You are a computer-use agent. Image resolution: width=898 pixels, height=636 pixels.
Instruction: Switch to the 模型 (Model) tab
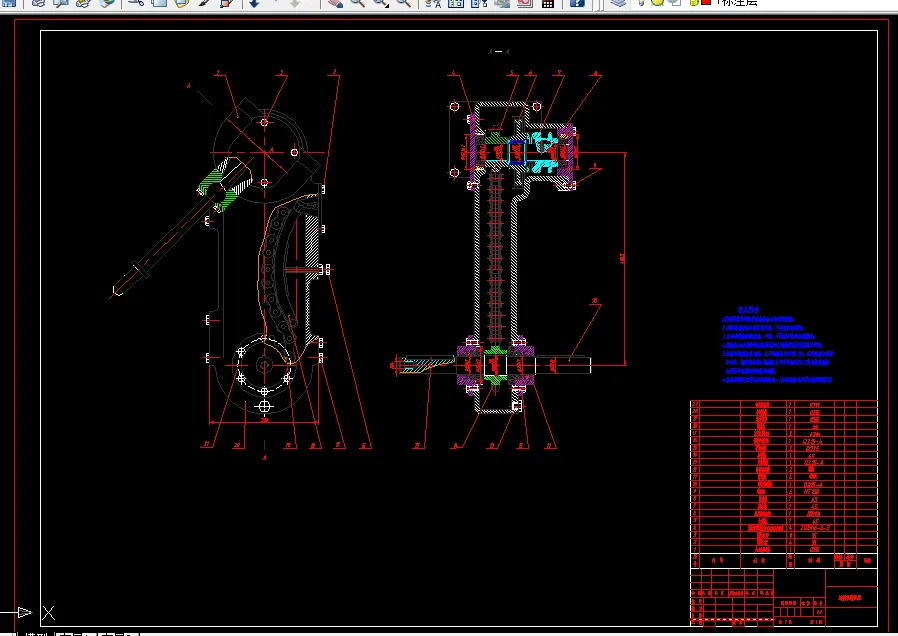pyautogui.click(x=37, y=634)
